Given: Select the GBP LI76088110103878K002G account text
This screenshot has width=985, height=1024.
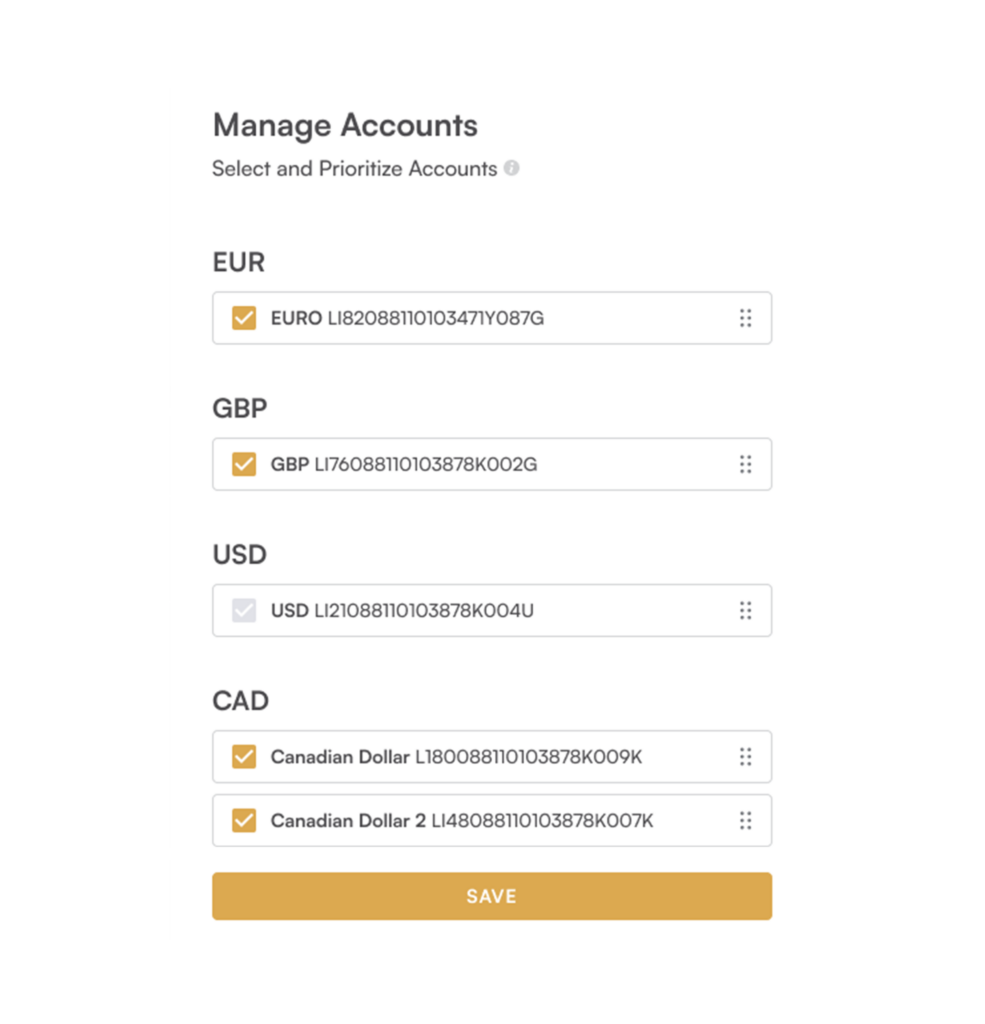Looking at the screenshot, I should [404, 464].
